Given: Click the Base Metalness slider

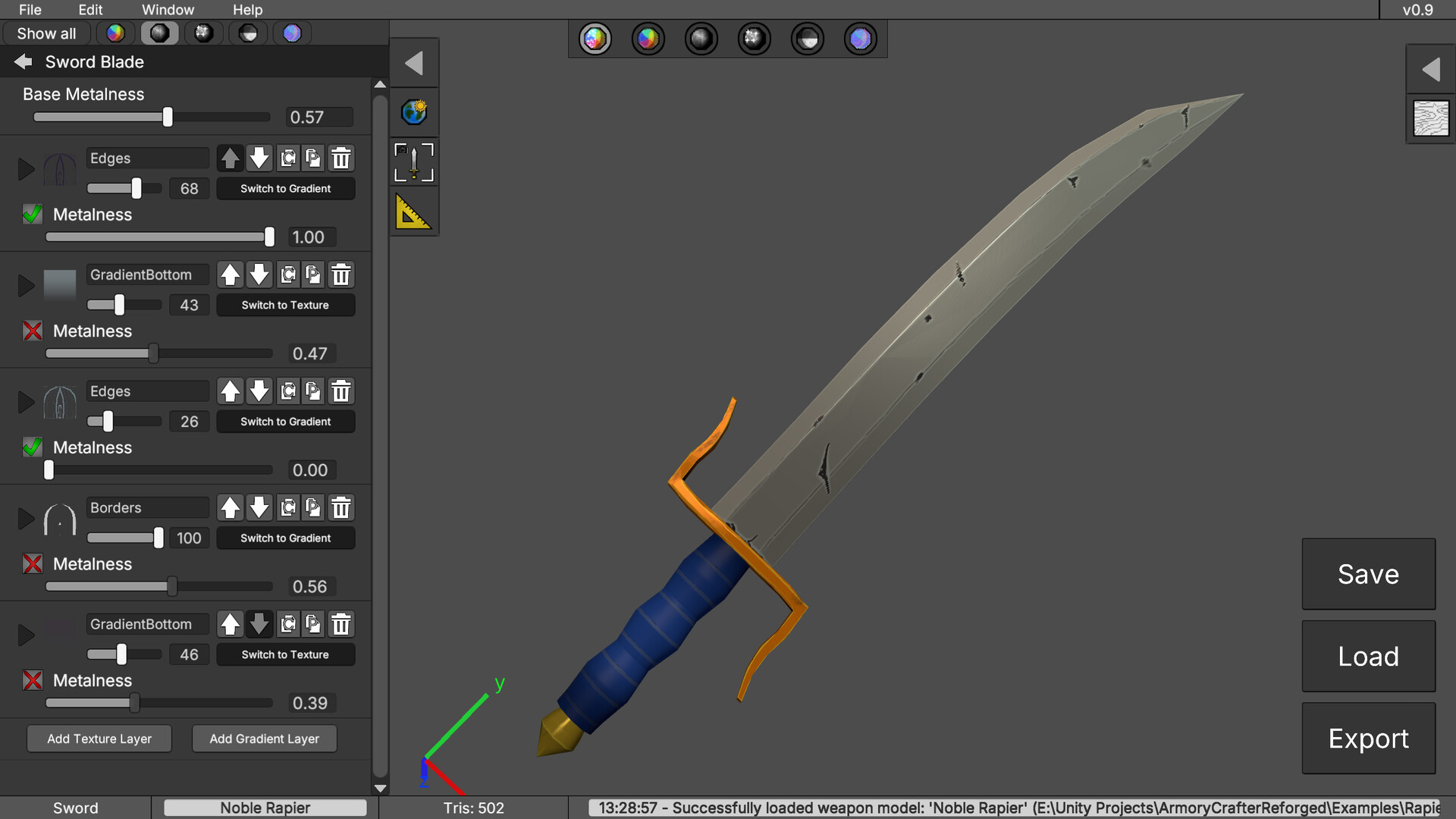Looking at the screenshot, I should click(168, 118).
